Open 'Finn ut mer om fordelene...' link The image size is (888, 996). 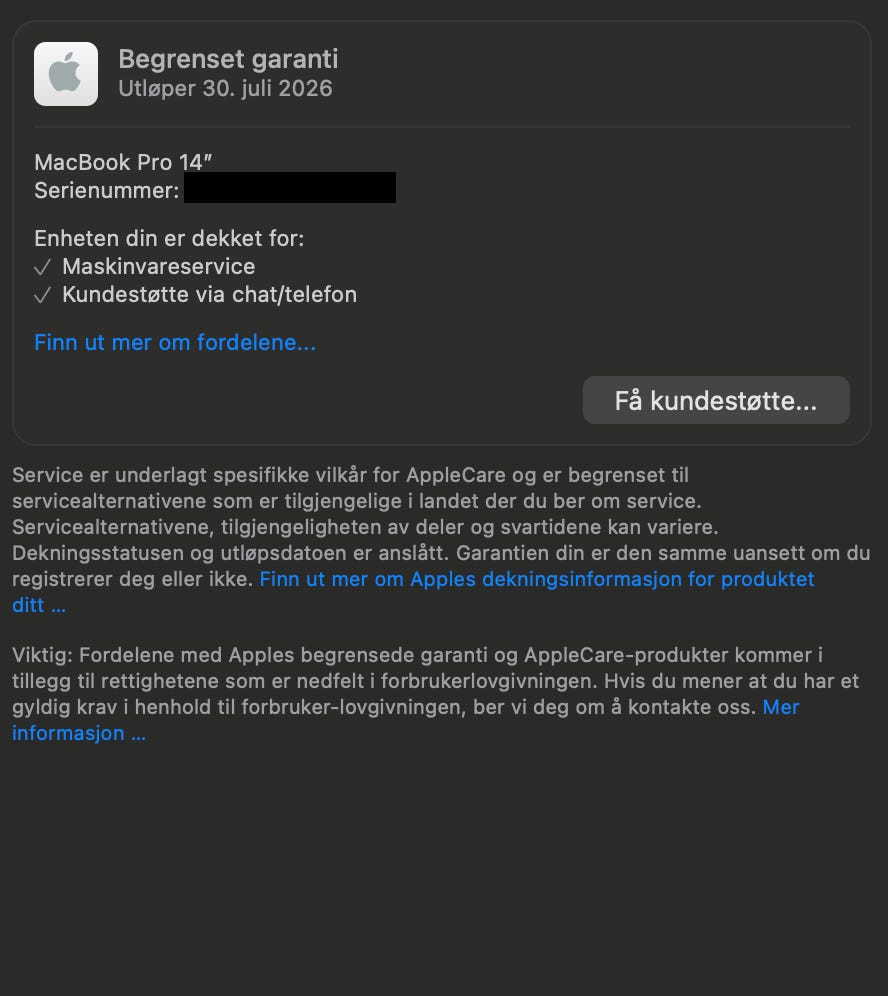coord(175,342)
